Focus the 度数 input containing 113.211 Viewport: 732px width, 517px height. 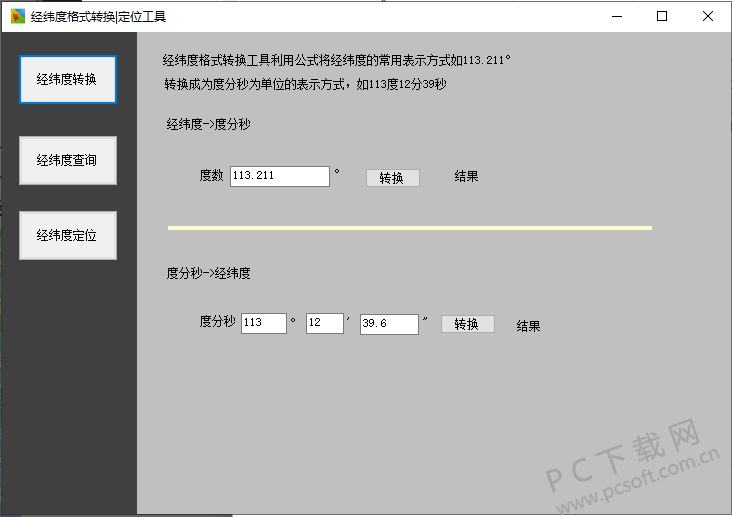(x=280, y=176)
